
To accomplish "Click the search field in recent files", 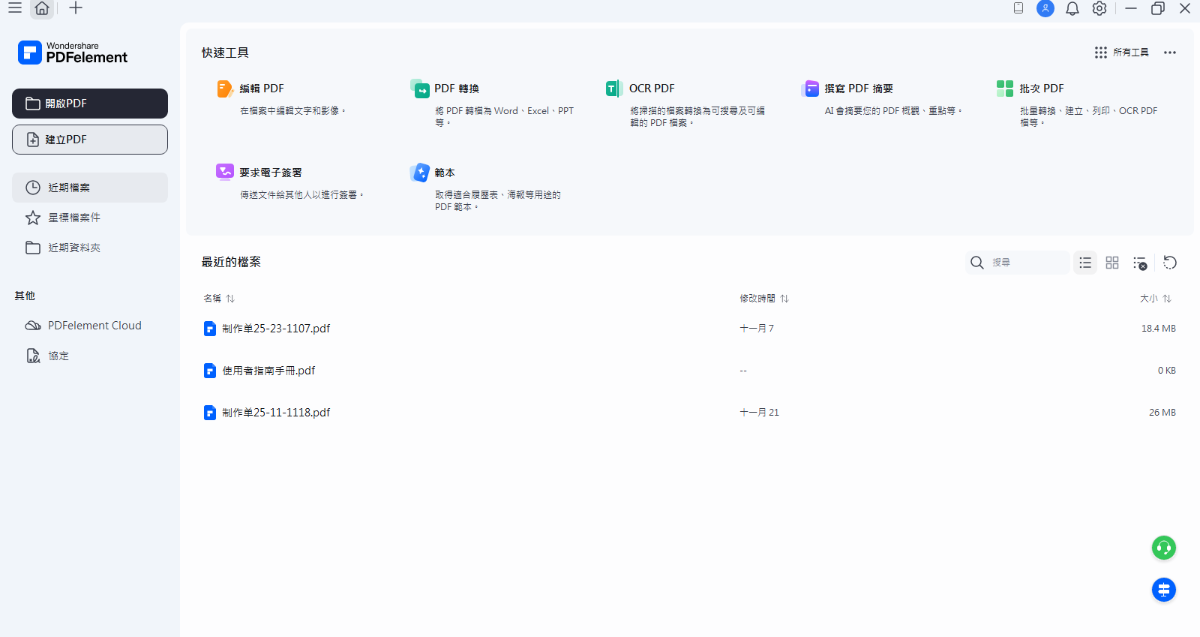I will tap(1025, 263).
